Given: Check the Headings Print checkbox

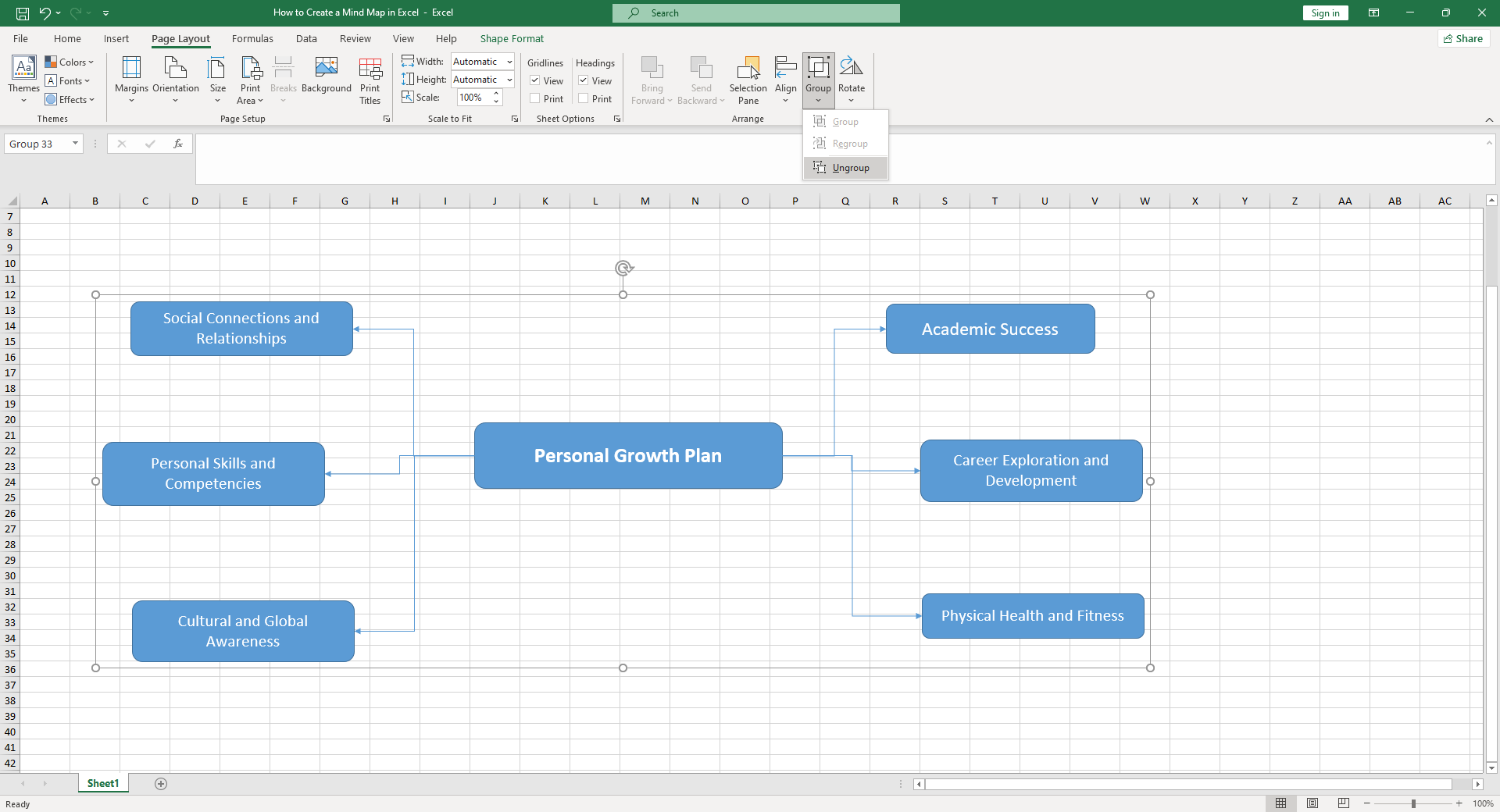Looking at the screenshot, I should 584,98.
